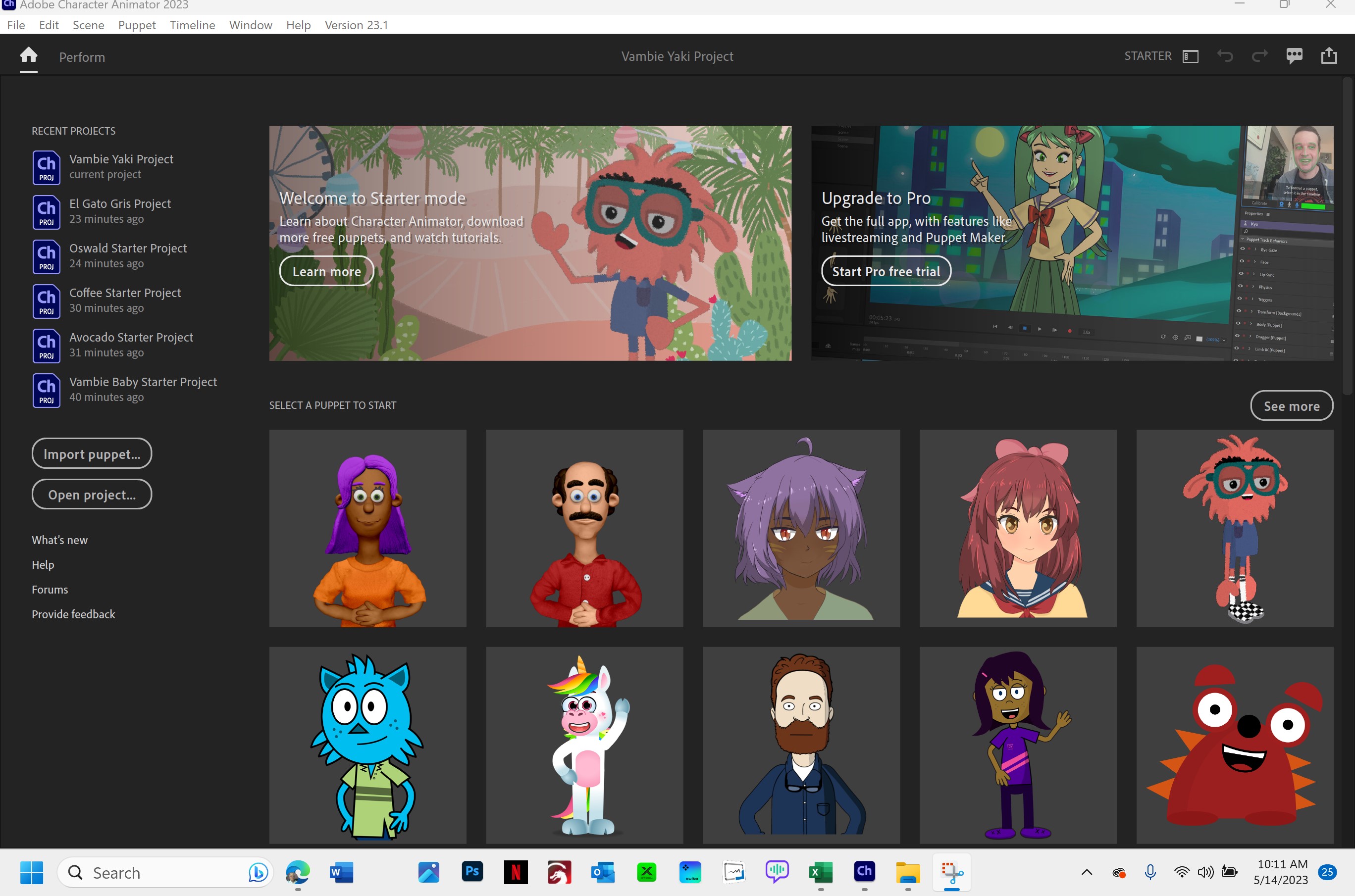Viewport: 1355px width, 896px height.
Task: Click the microphone icon in the system tray
Action: click(x=1150, y=873)
